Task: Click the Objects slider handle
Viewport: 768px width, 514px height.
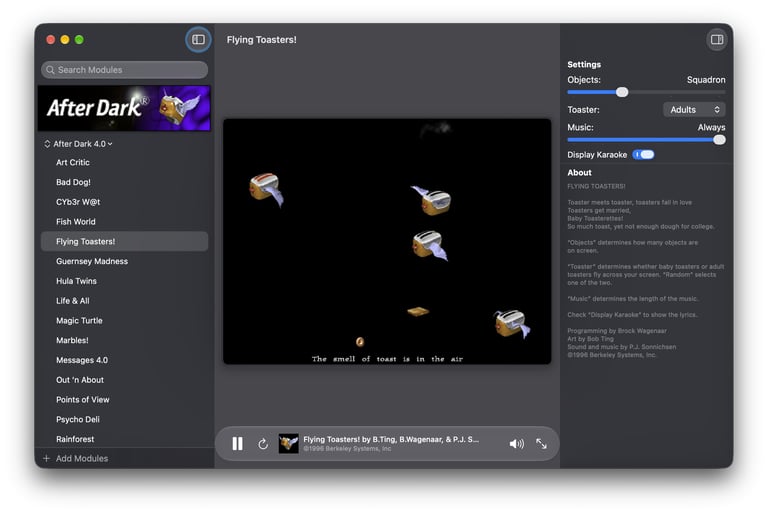Action: tap(622, 92)
